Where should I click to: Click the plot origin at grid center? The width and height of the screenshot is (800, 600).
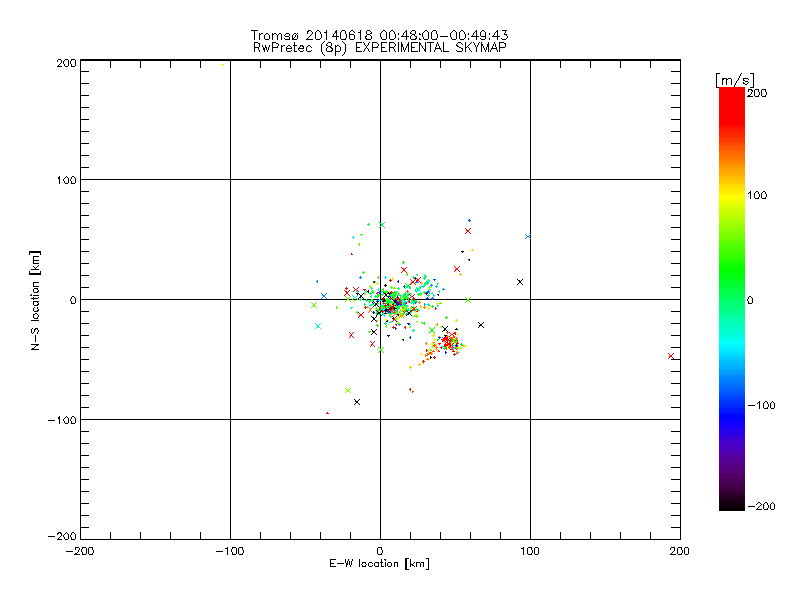pos(380,299)
